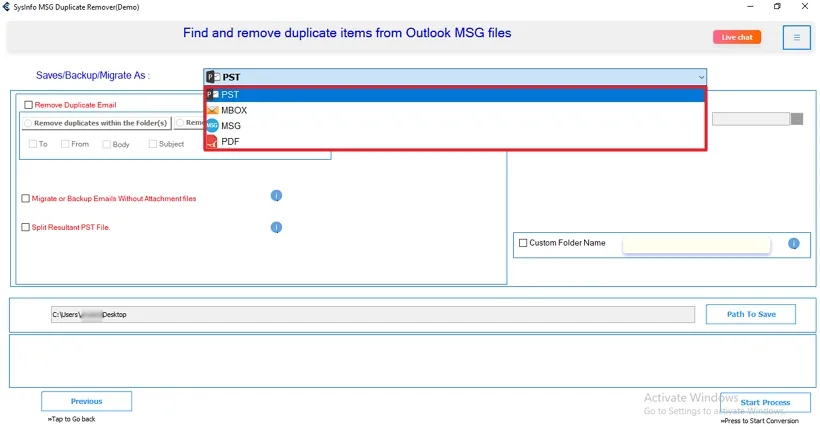This screenshot has width=820, height=437.
Task: Enable Migrate or Backup Emails Without Attachment
Action: coord(25,199)
